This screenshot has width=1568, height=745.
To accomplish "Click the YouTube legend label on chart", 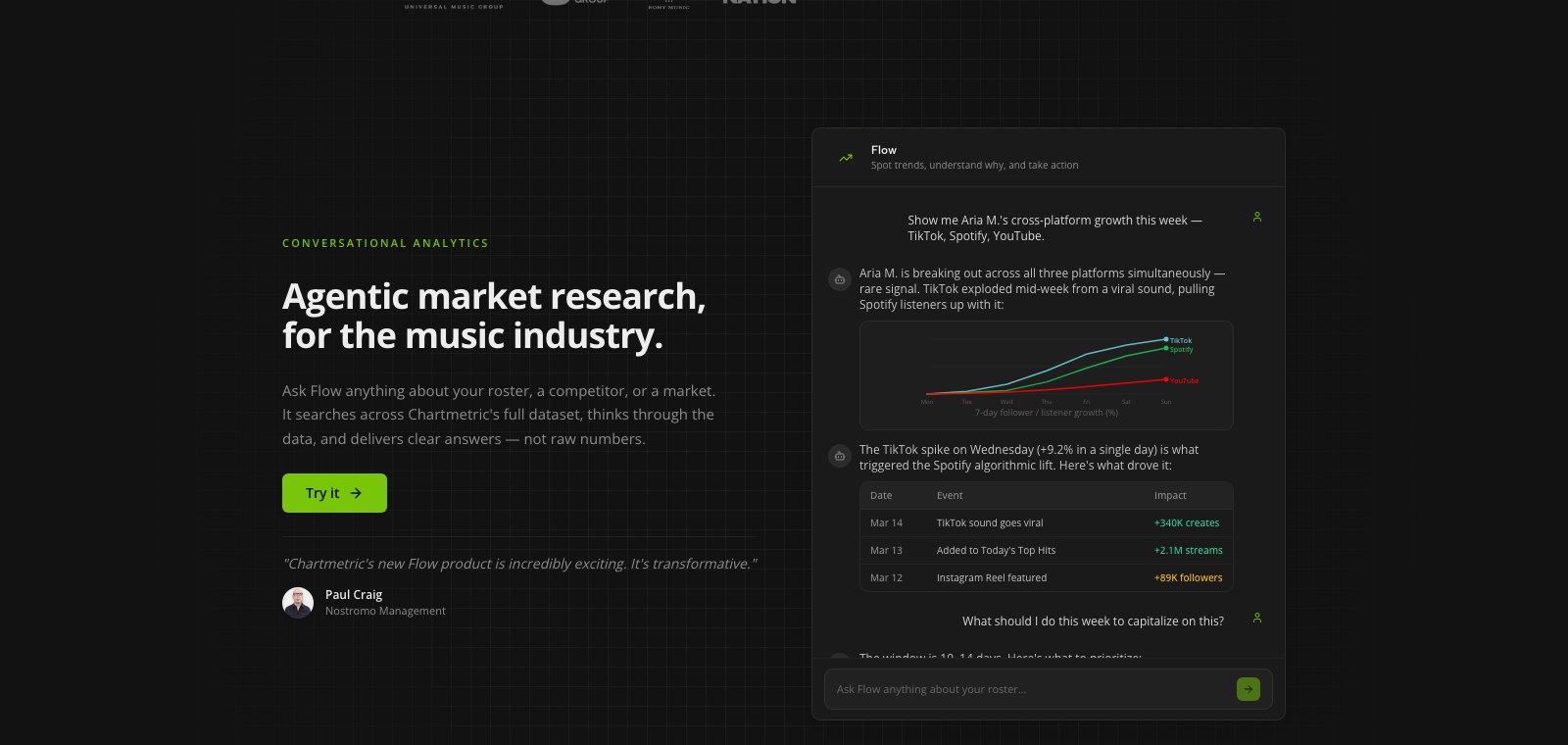I will click(x=1184, y=380).
